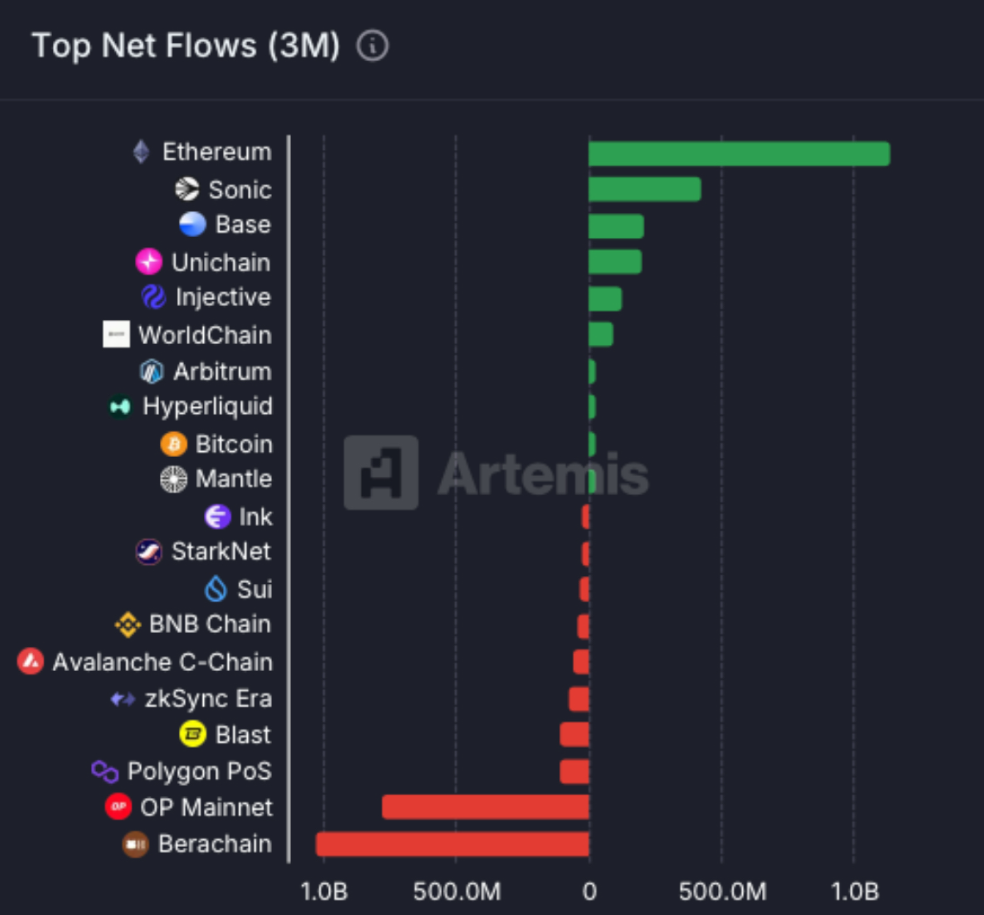Click the Sonic chain logo icon
This screenshot has width=984, height=915.
pyautogui.click(x=187, y=189)
